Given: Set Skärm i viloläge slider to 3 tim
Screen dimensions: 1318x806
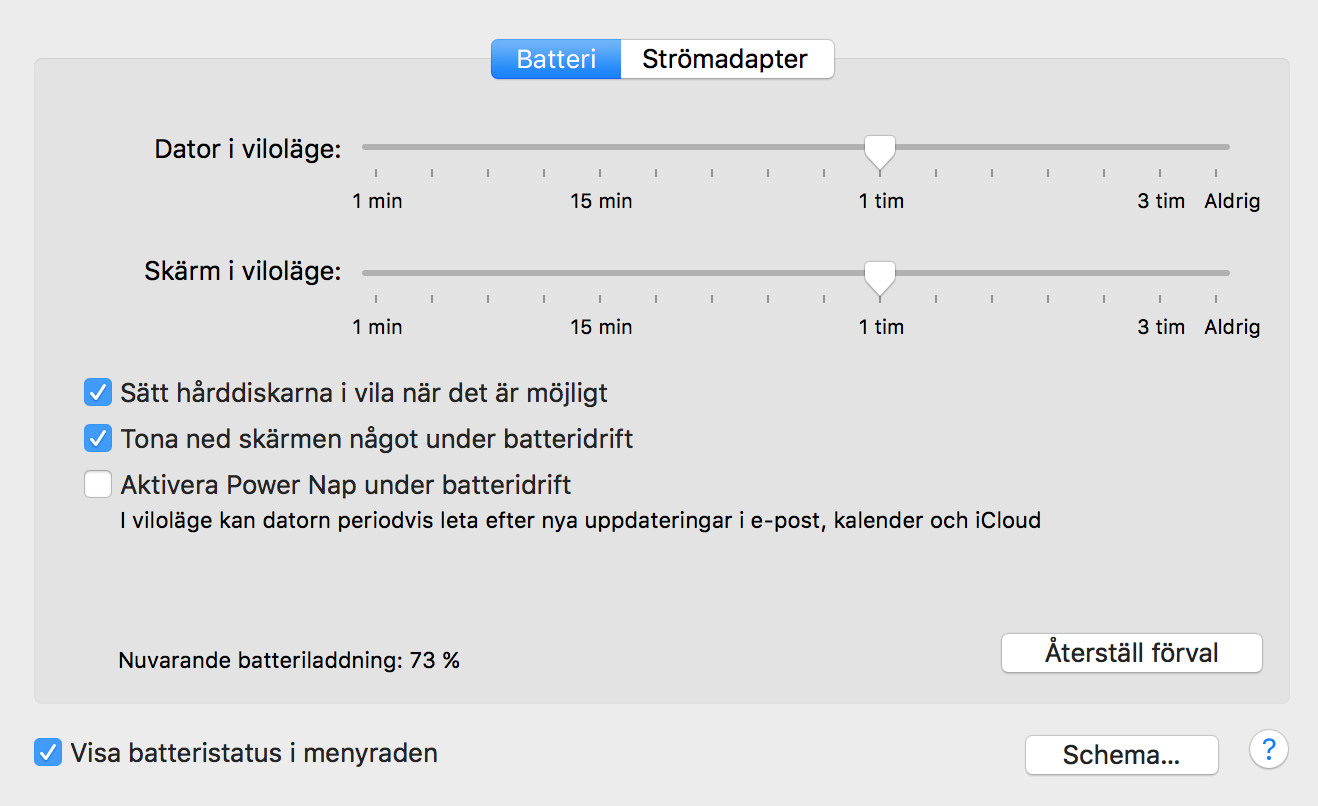Looking at the screenshot, I should pos(1161,272).
